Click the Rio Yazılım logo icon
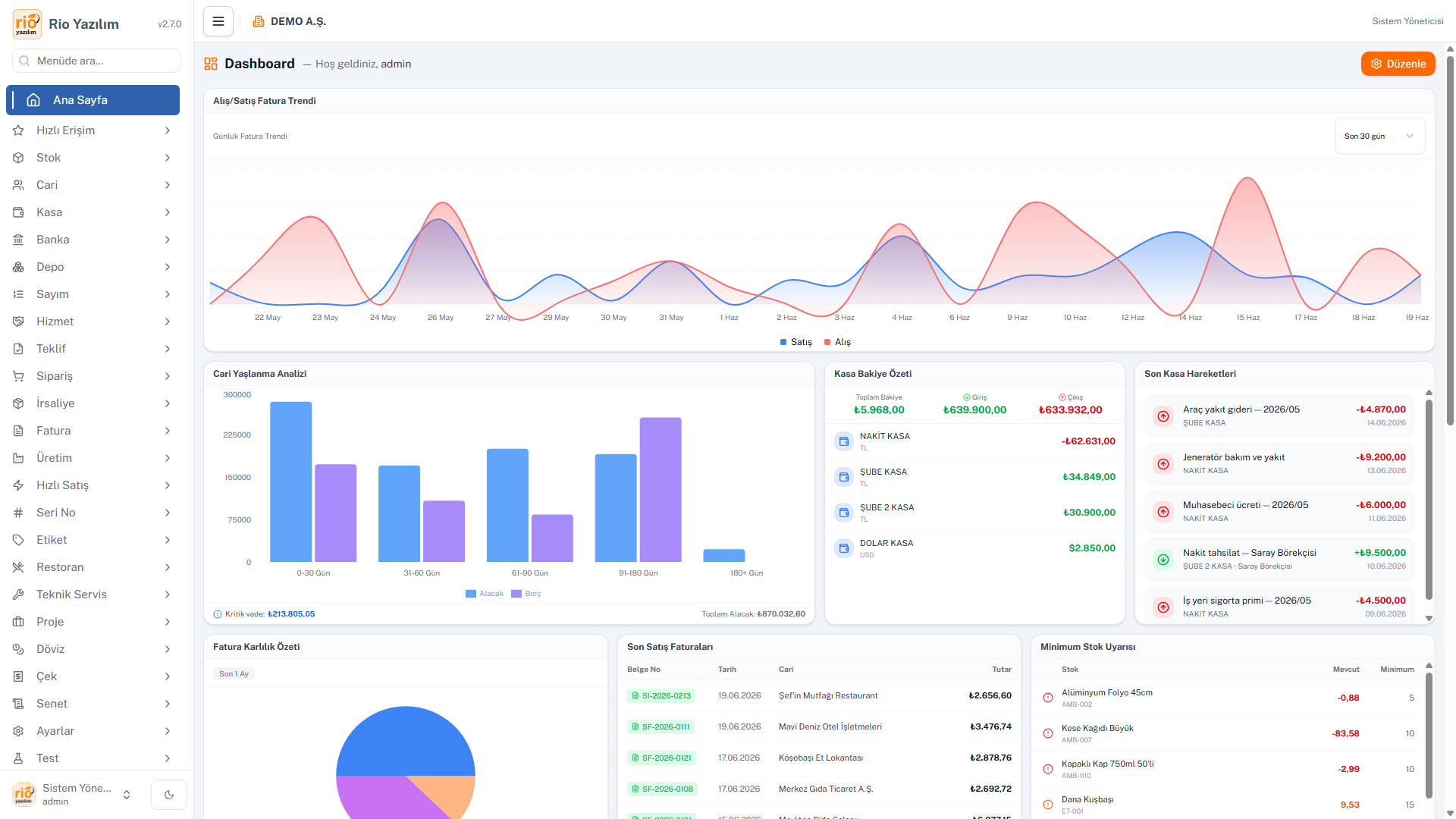 pos(27,24)
